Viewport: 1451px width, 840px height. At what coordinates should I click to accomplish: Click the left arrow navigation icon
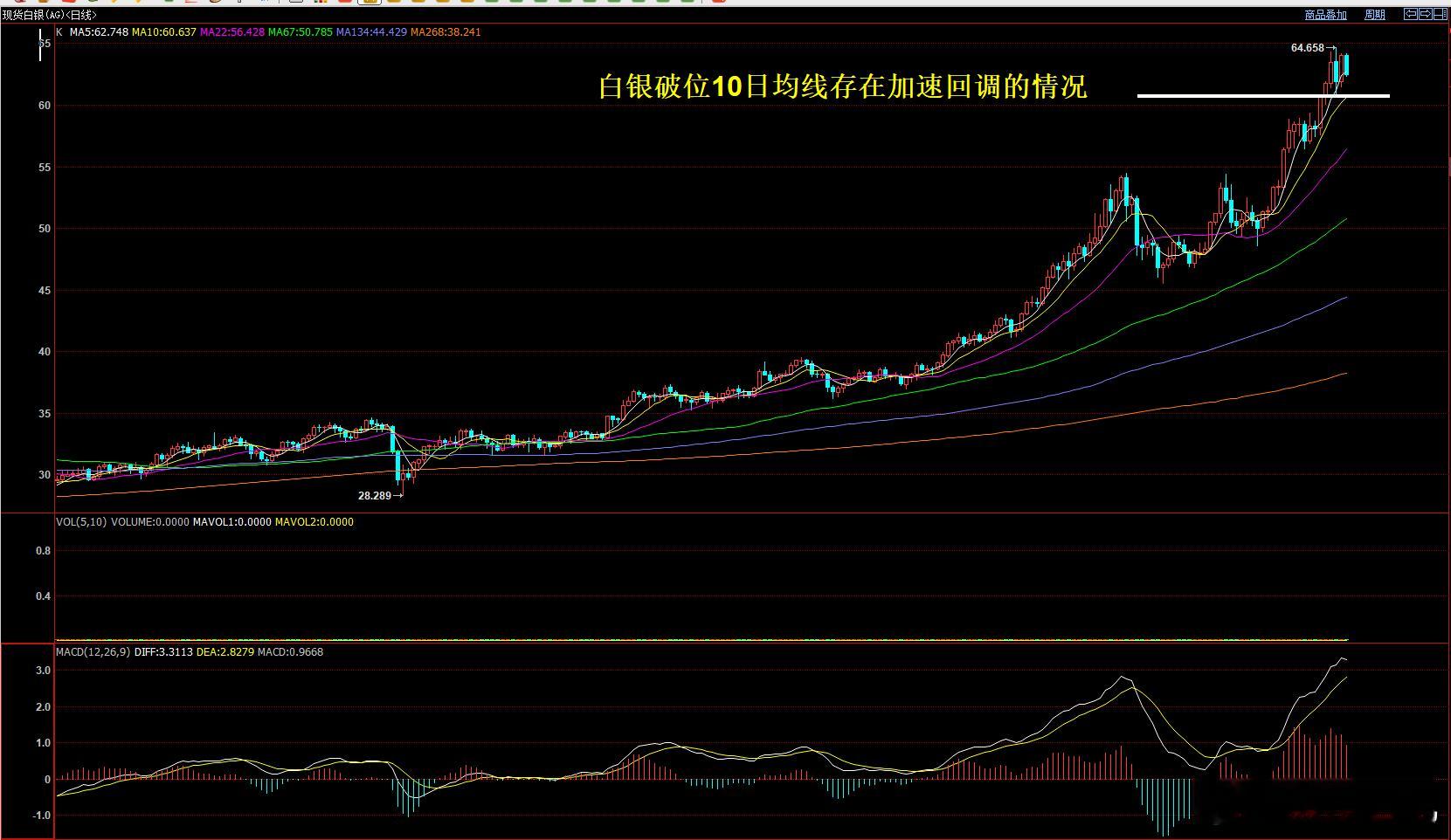click(1411, 14)
